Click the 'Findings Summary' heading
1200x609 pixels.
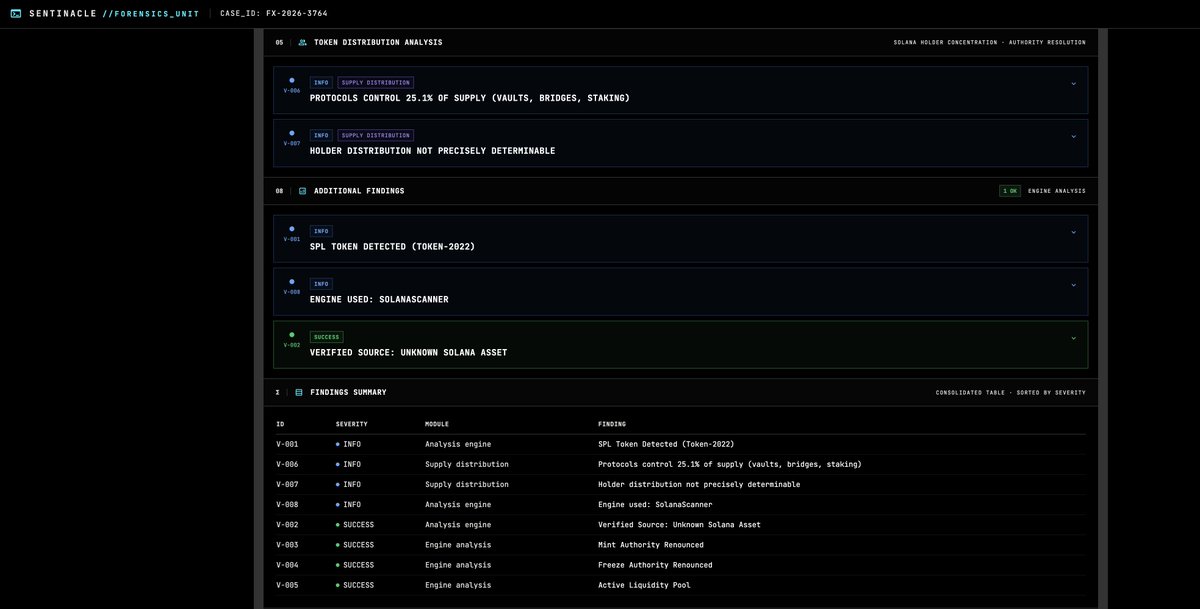pyautogui.click(x=348, y=393)
